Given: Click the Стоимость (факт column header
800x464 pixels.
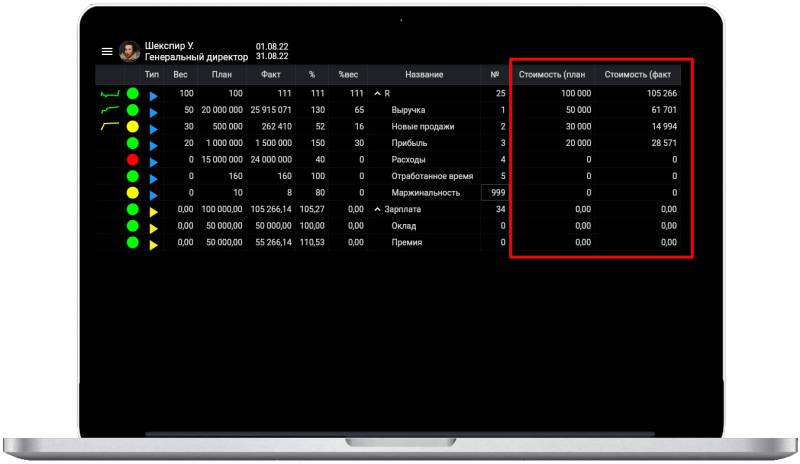Looking at the screenshot, I should point(637,75).
